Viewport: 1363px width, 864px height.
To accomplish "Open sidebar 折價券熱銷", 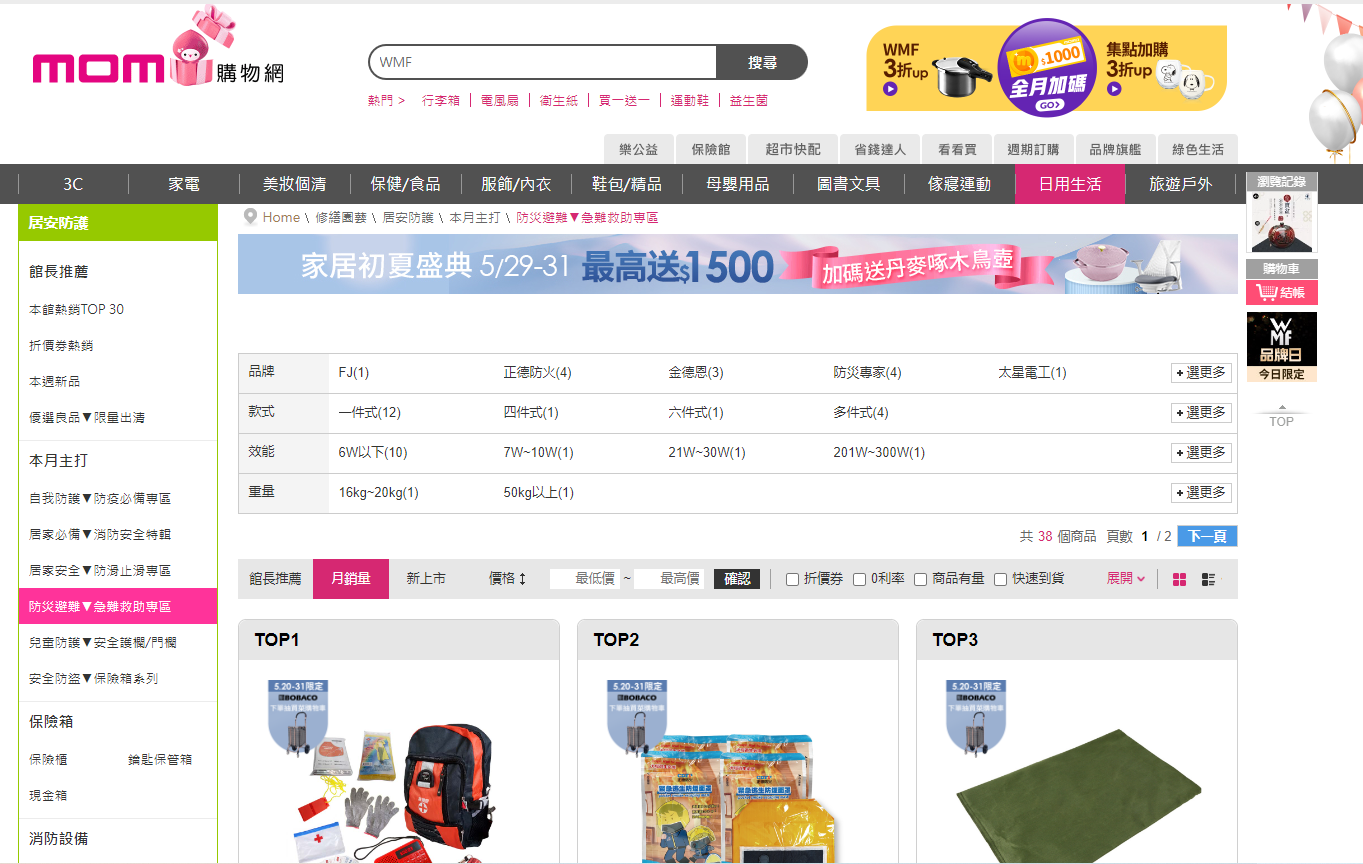I will (61, 345).
